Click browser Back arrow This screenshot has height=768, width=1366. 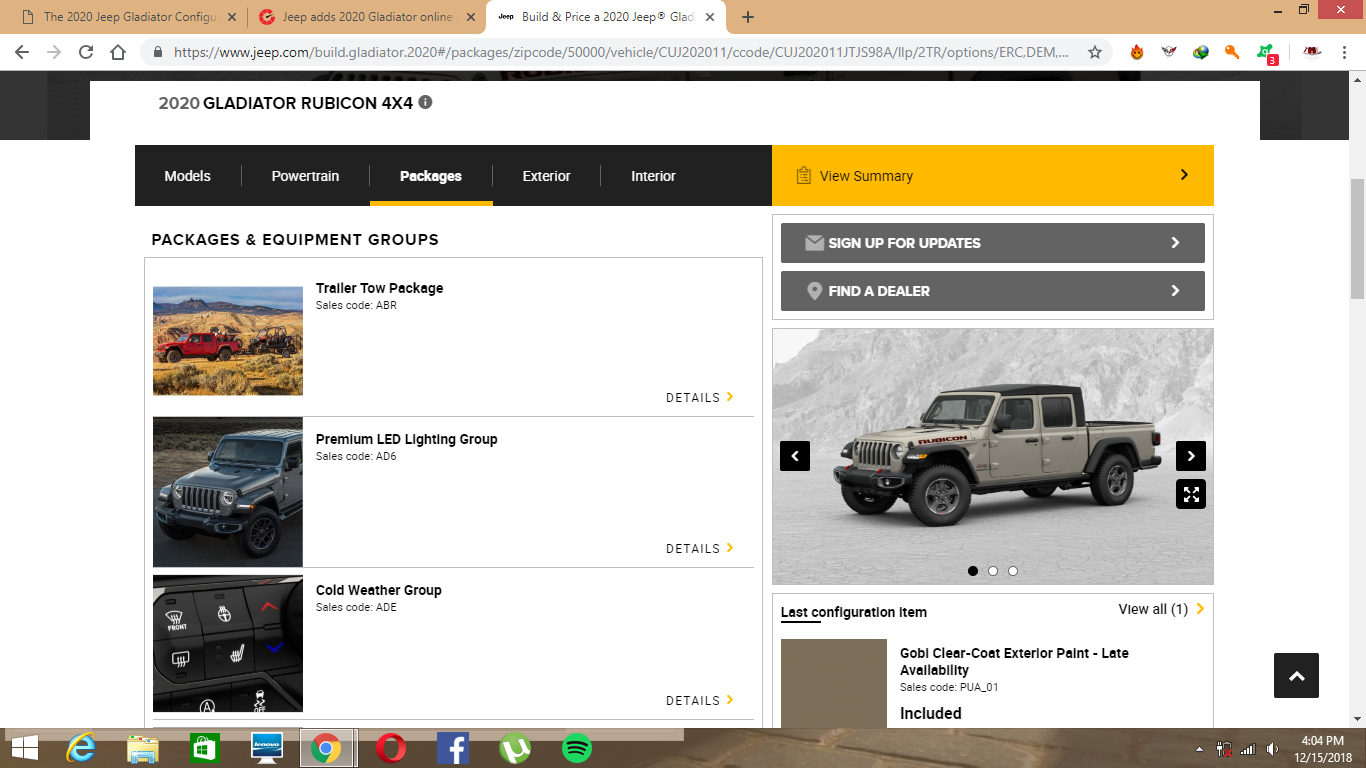[22, 52]
